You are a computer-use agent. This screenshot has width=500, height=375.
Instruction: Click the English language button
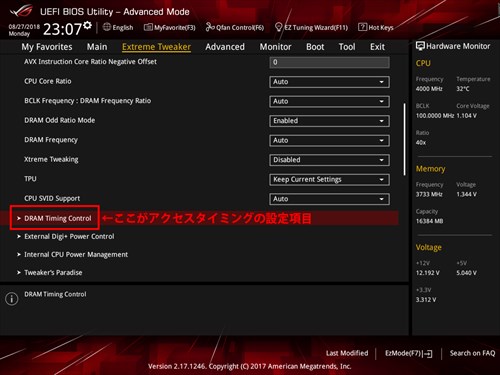click(x=118, y=27)
